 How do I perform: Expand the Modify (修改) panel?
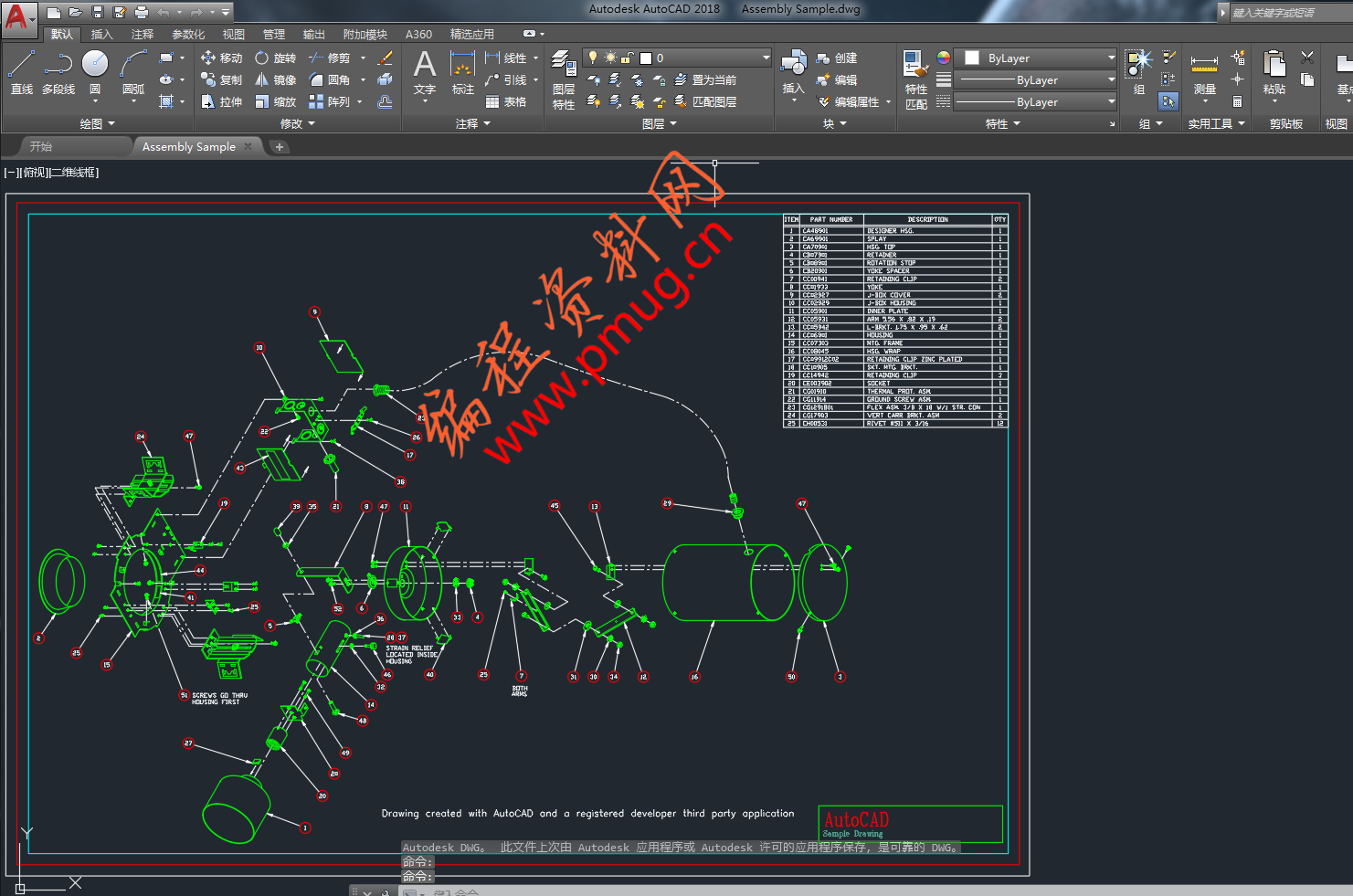(297, 123)
